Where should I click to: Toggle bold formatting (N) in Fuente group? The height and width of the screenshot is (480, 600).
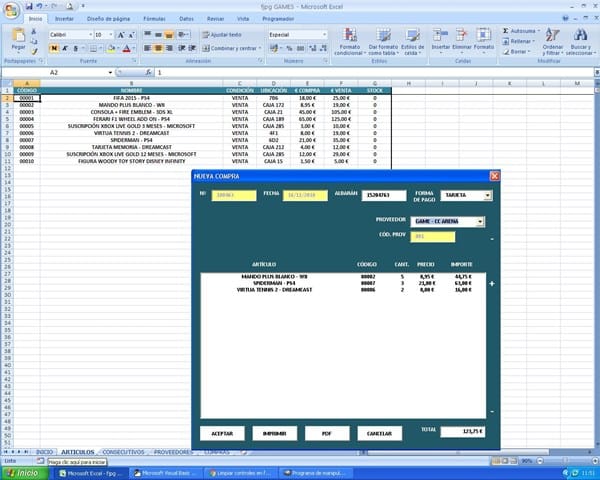click(x=54, y=48)
